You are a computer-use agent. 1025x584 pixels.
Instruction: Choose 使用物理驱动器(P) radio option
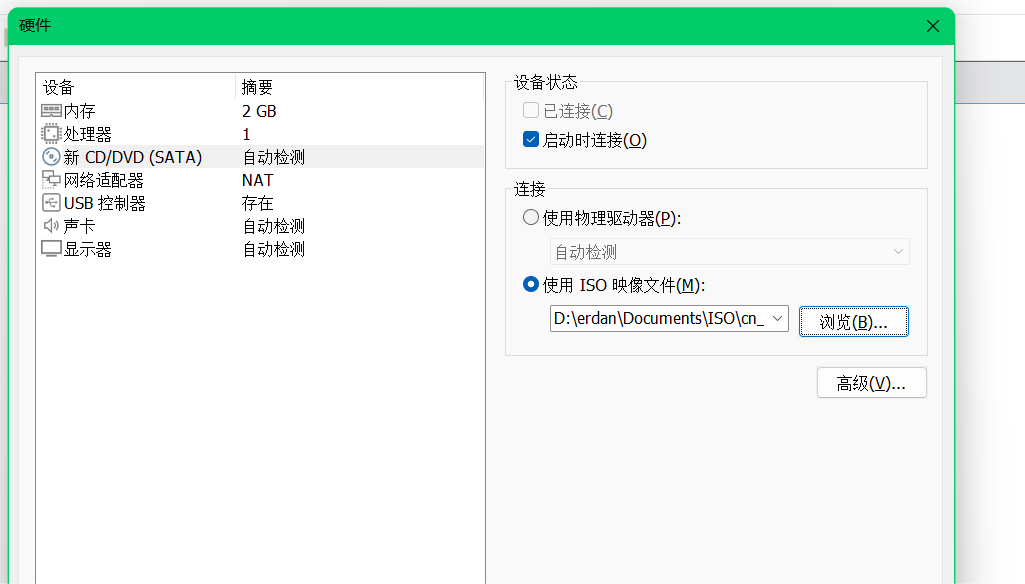[531, 217]
